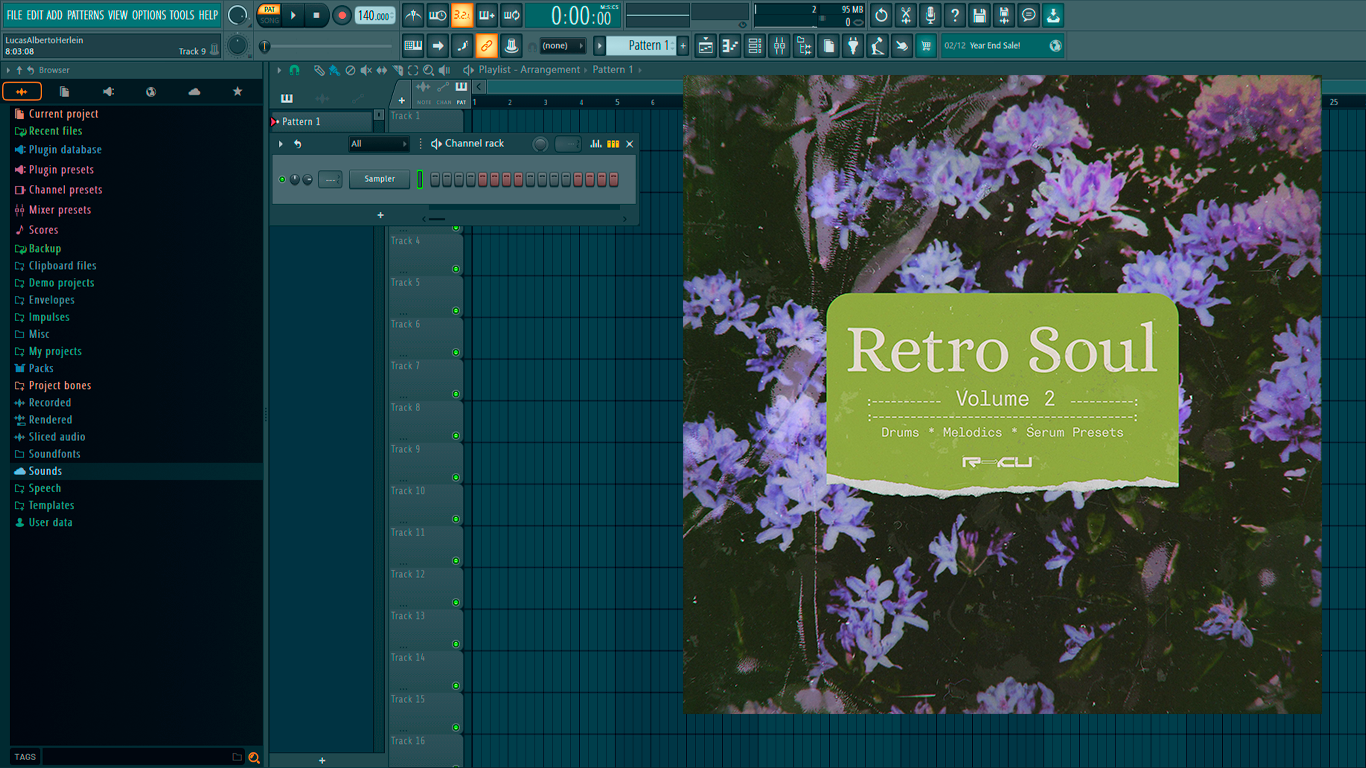The height and width of the screenshot is (768, 1366).
Task: Open the Mixer view
Action: (779, 45)
